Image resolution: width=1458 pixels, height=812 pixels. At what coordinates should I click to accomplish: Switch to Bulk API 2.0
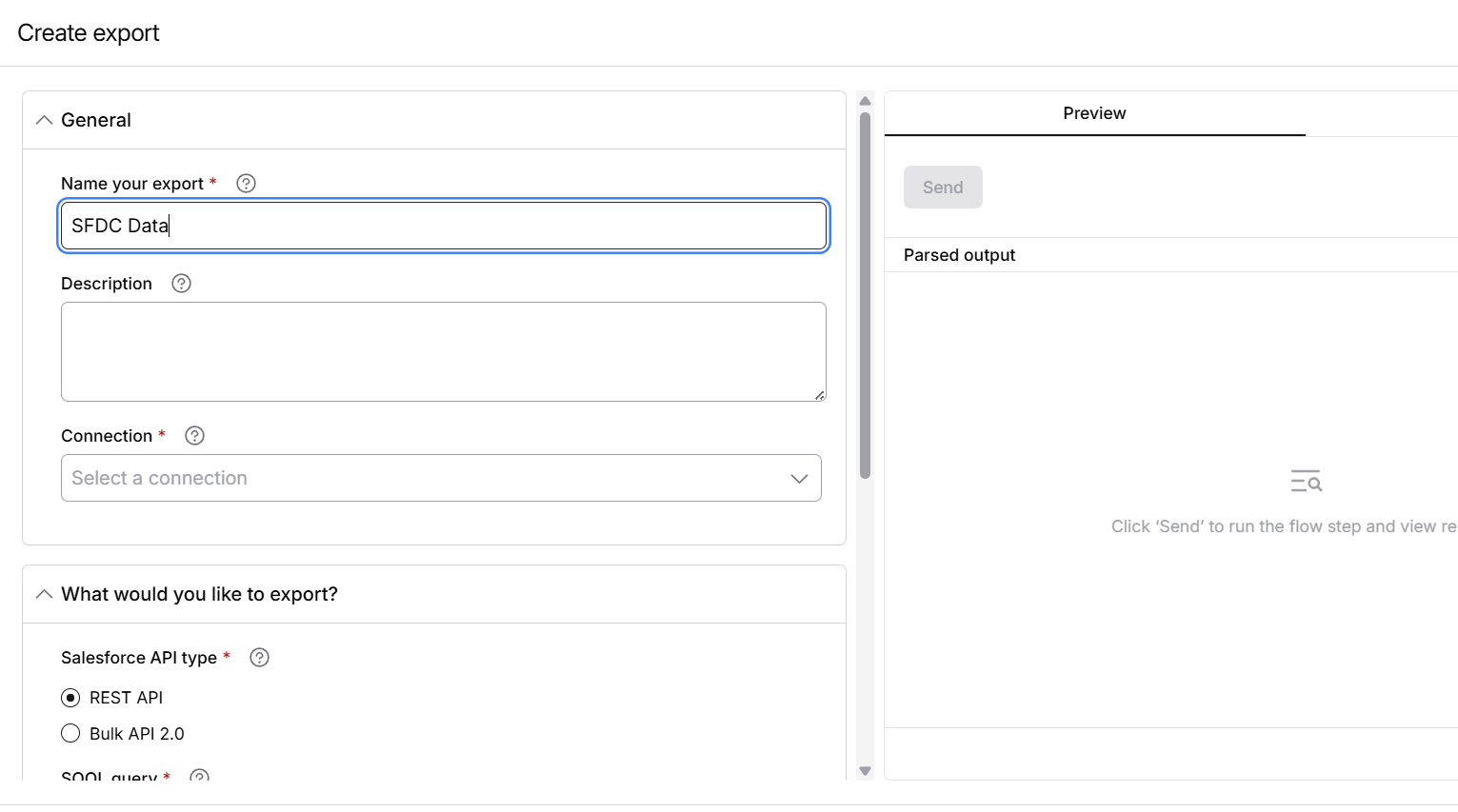[x=70, y=733]
